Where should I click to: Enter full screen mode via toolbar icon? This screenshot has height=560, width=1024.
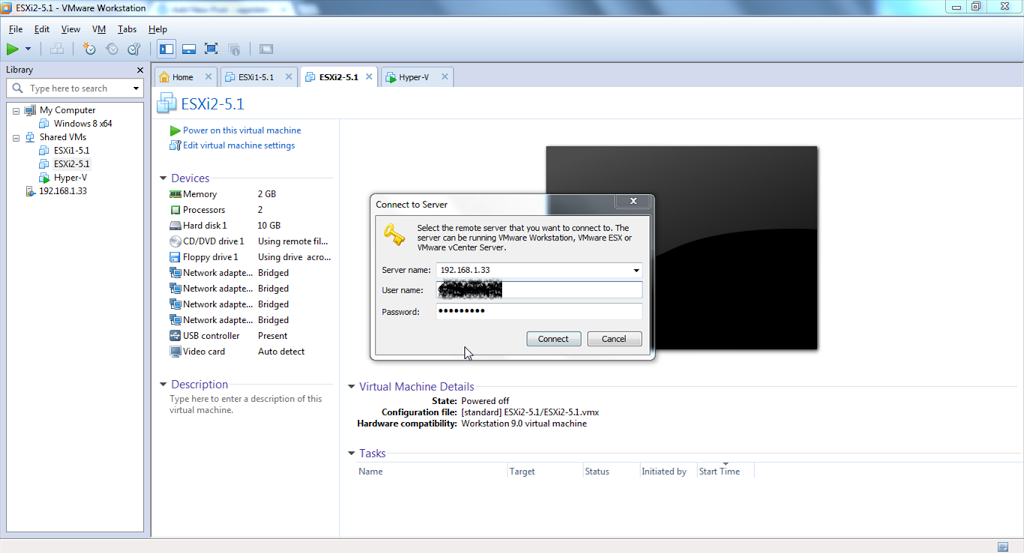[x=211, y=49]
